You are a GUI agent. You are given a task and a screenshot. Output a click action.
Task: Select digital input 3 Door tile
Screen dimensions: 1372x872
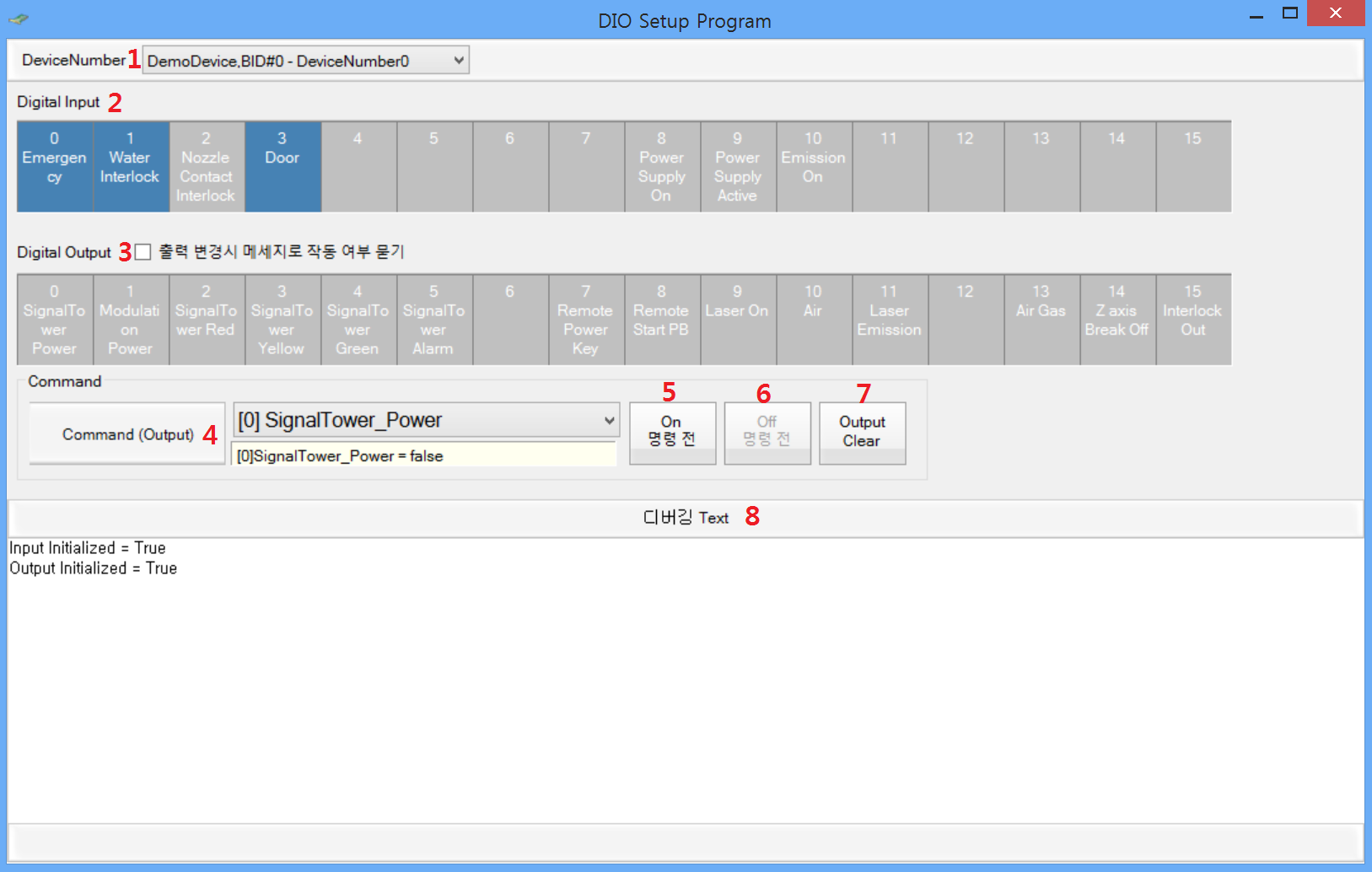click(x=282, y=166)
